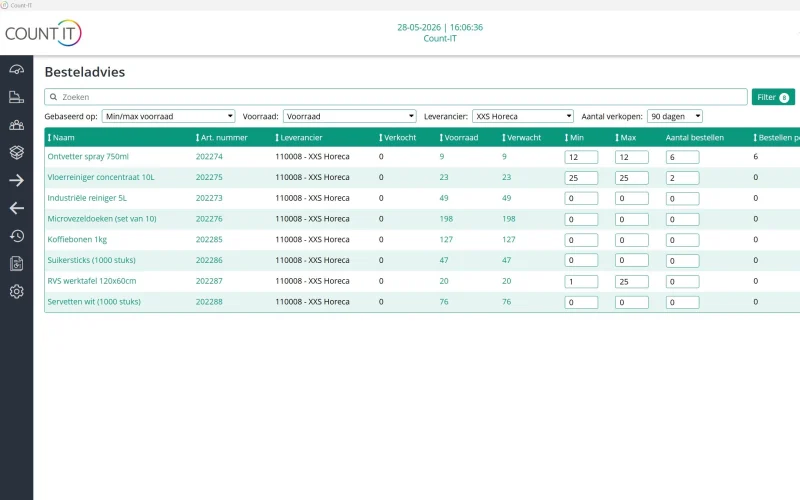Image resolution: width=800 pixels, height=500 pixels.
Task: Click Voorraad value 198 for Microvezeldoeken
Action: 446,219
